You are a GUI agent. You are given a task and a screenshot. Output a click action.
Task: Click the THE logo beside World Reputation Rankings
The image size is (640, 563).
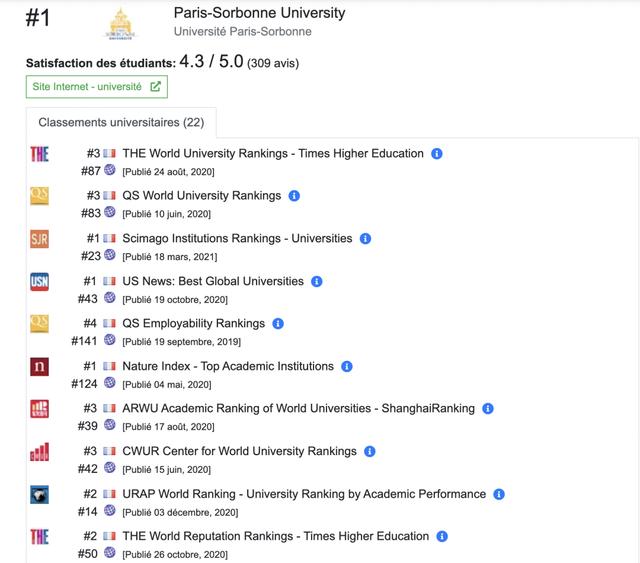pos(40,536)
